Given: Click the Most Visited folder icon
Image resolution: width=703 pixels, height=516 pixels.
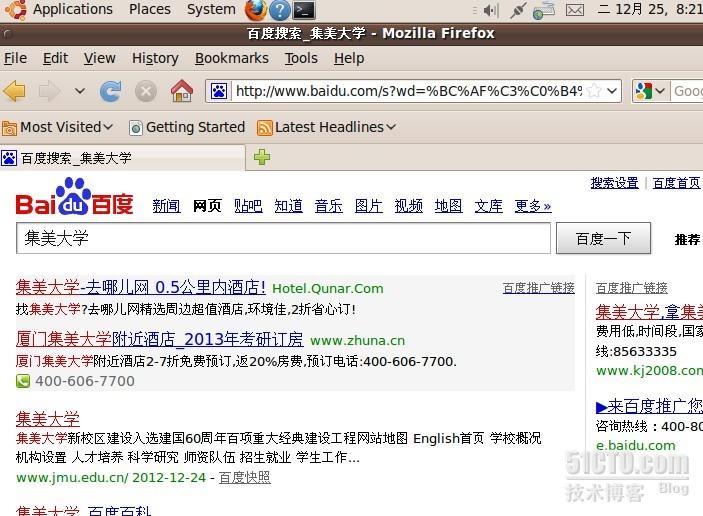Looking at the screenshot, I should (x=9, y=128).
